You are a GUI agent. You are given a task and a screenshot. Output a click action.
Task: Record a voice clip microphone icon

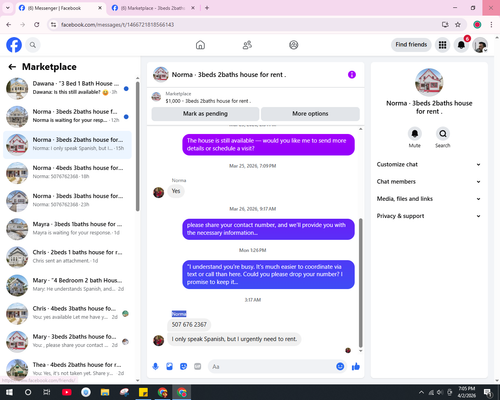click(155, 367)
